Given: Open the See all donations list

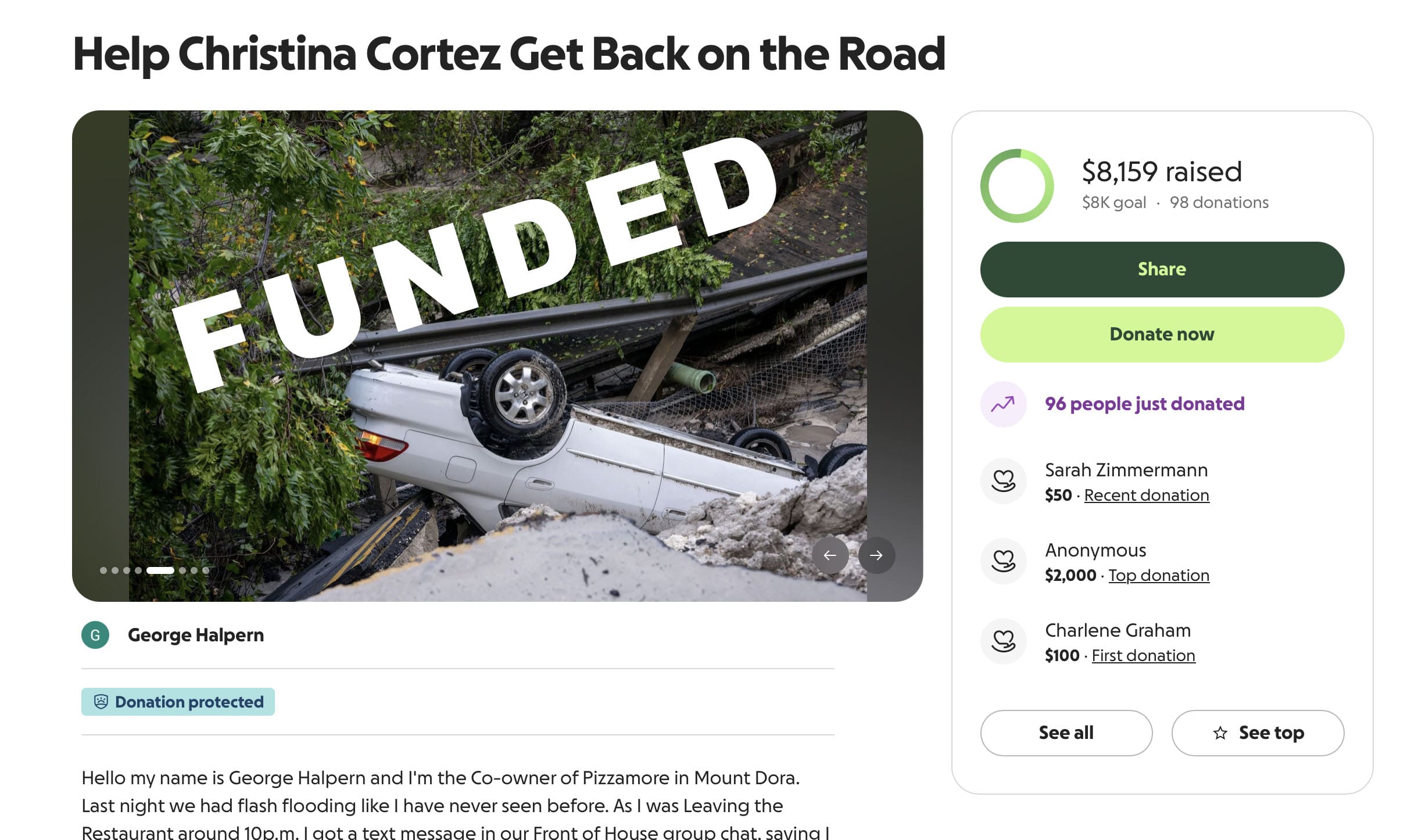Looking at the screenshot, I should (1066, 733).
